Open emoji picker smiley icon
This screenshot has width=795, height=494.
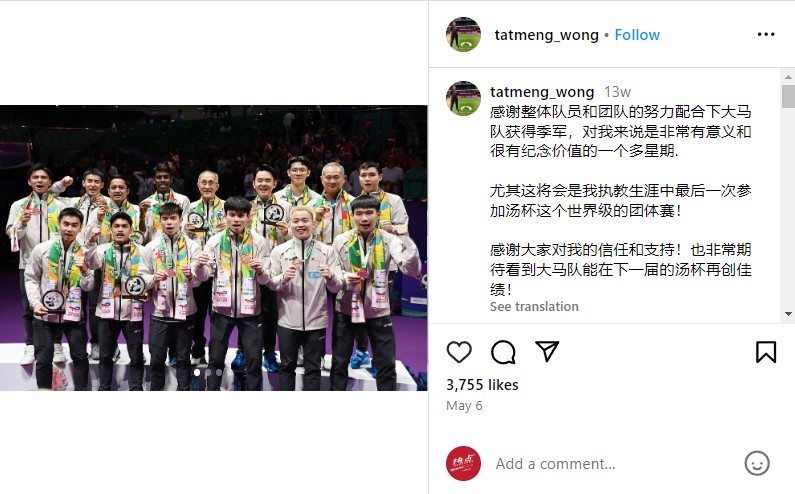coord(756,463)
